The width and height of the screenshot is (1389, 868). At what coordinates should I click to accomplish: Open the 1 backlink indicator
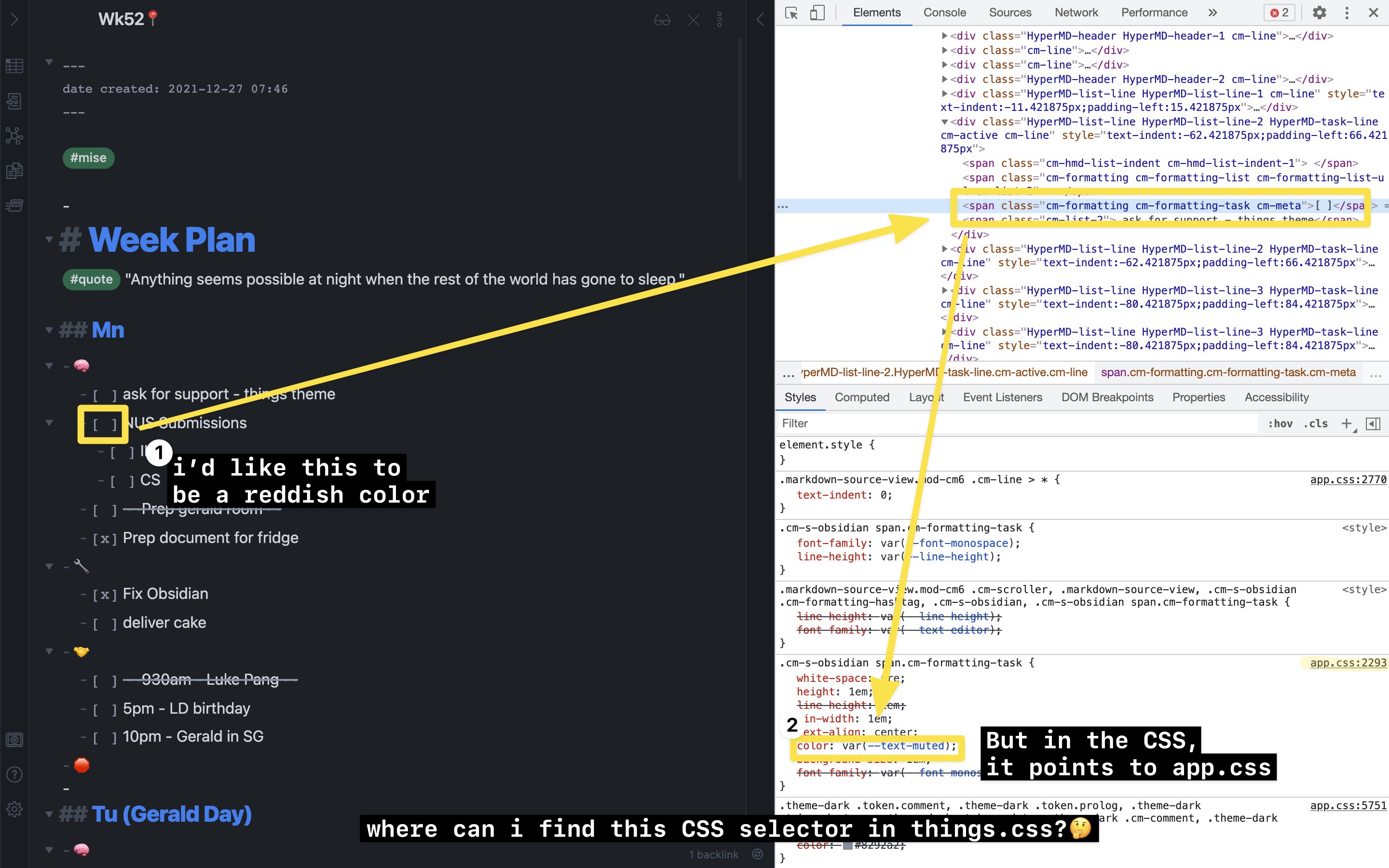[x=713, y=854]
